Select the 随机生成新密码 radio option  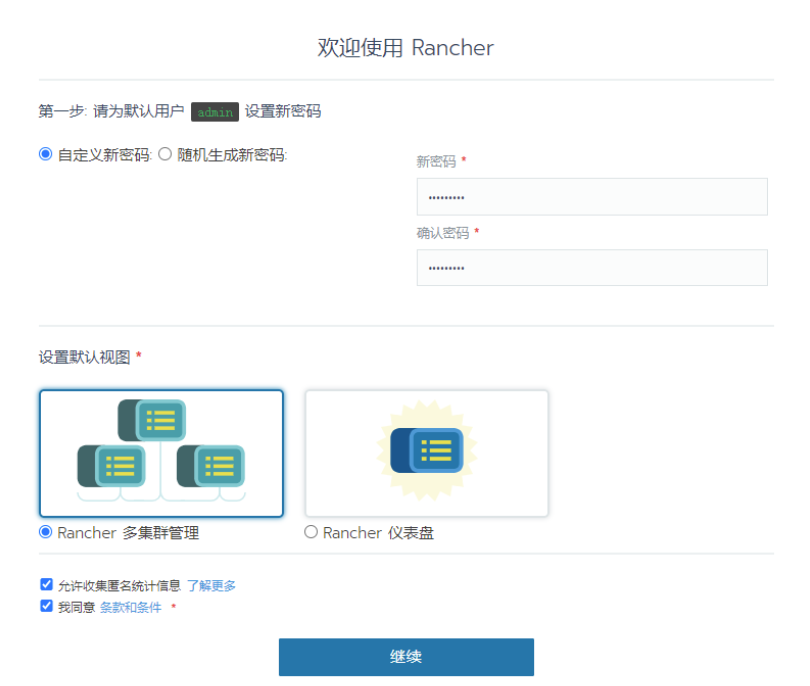point(165,154)
